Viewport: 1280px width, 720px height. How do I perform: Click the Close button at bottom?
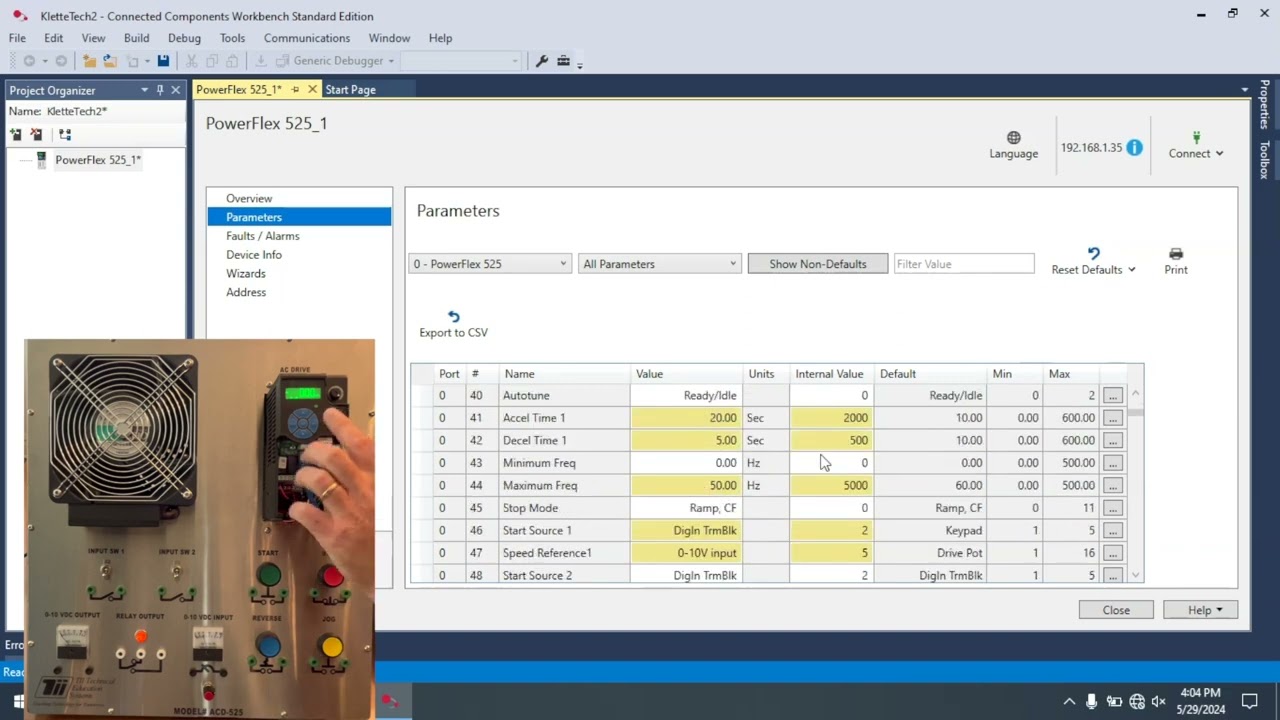click(1116, 610)
